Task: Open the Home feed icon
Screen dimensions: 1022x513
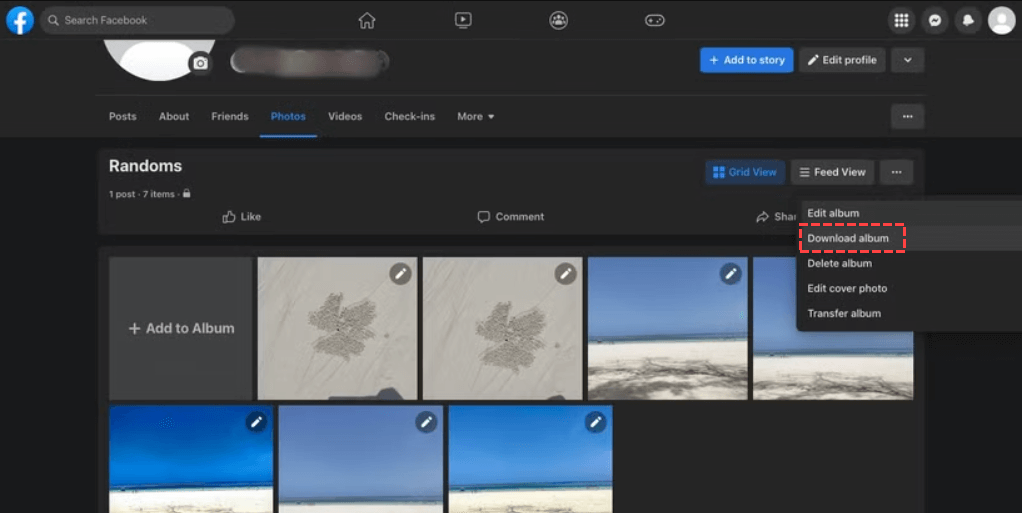Action: tap(367, 20)
